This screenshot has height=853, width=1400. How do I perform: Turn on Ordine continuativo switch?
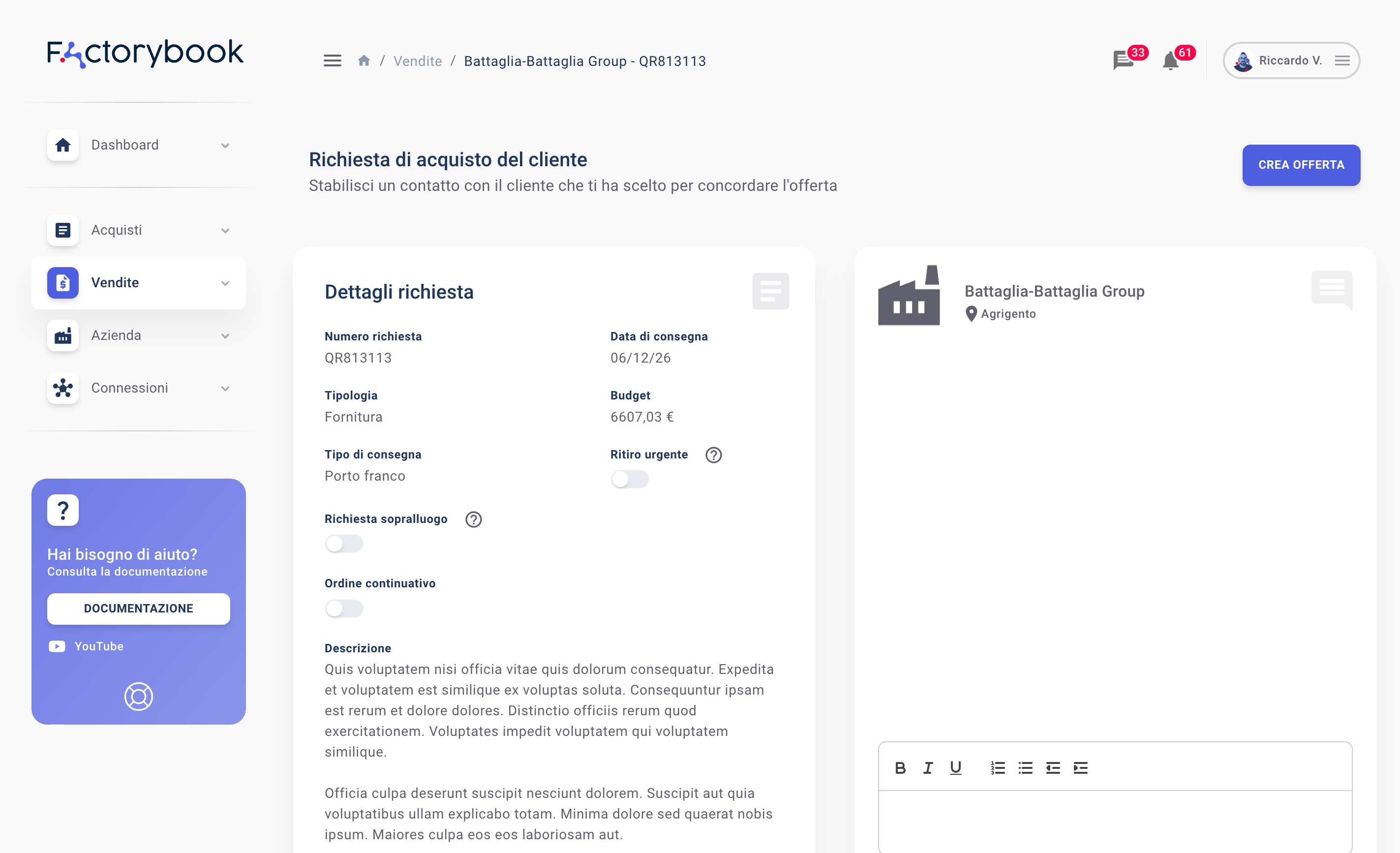[344, 609]
